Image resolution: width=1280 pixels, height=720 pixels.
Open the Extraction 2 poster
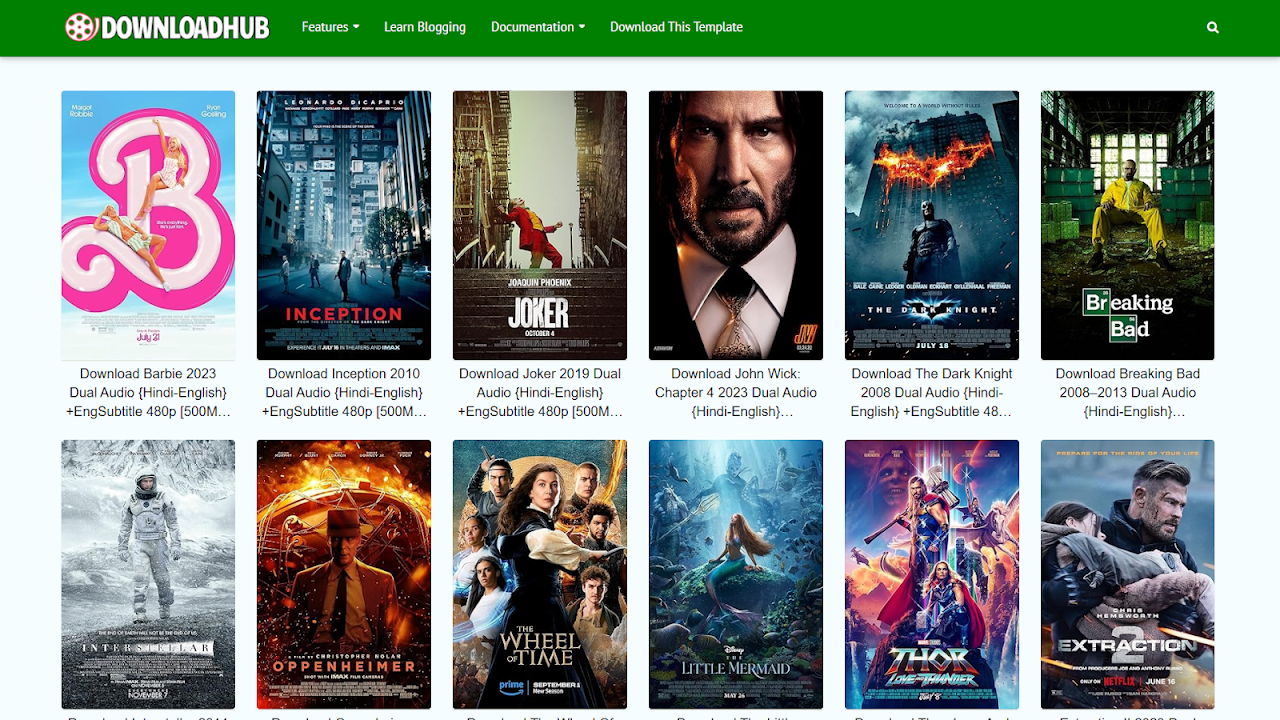pos(1128,574)
